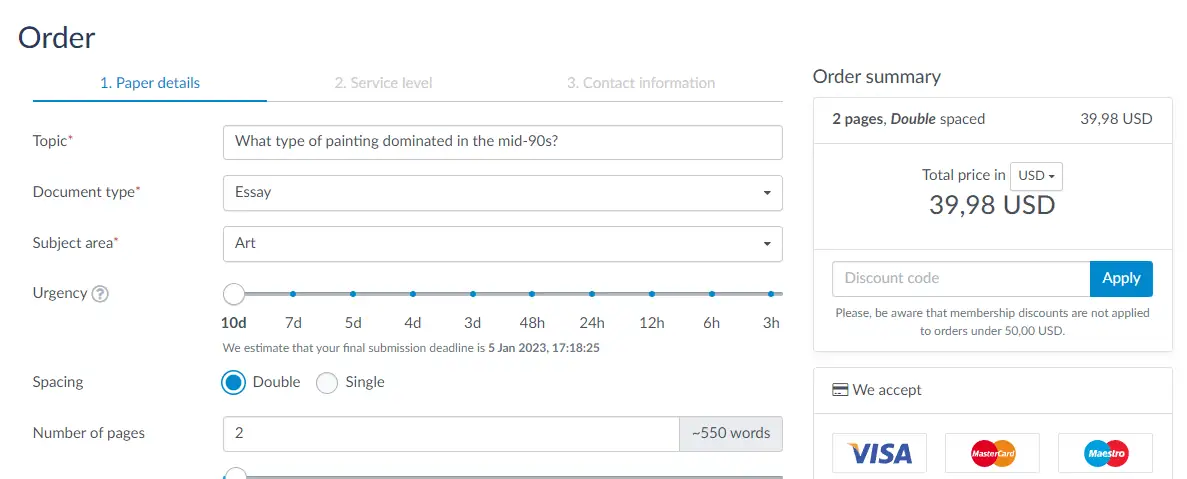Expand the Subject area dropdown

coord(502,243)
